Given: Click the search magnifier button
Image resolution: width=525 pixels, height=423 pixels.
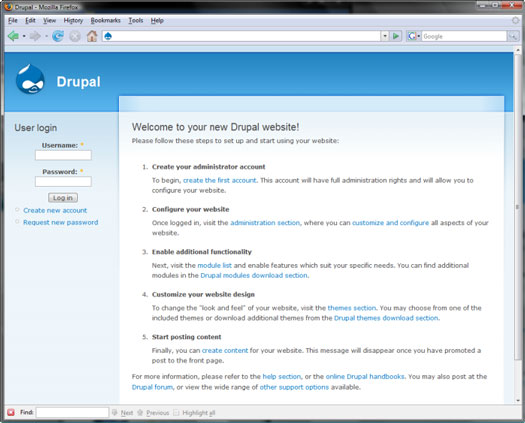Looking at the screenshot, I should (513, 36).
